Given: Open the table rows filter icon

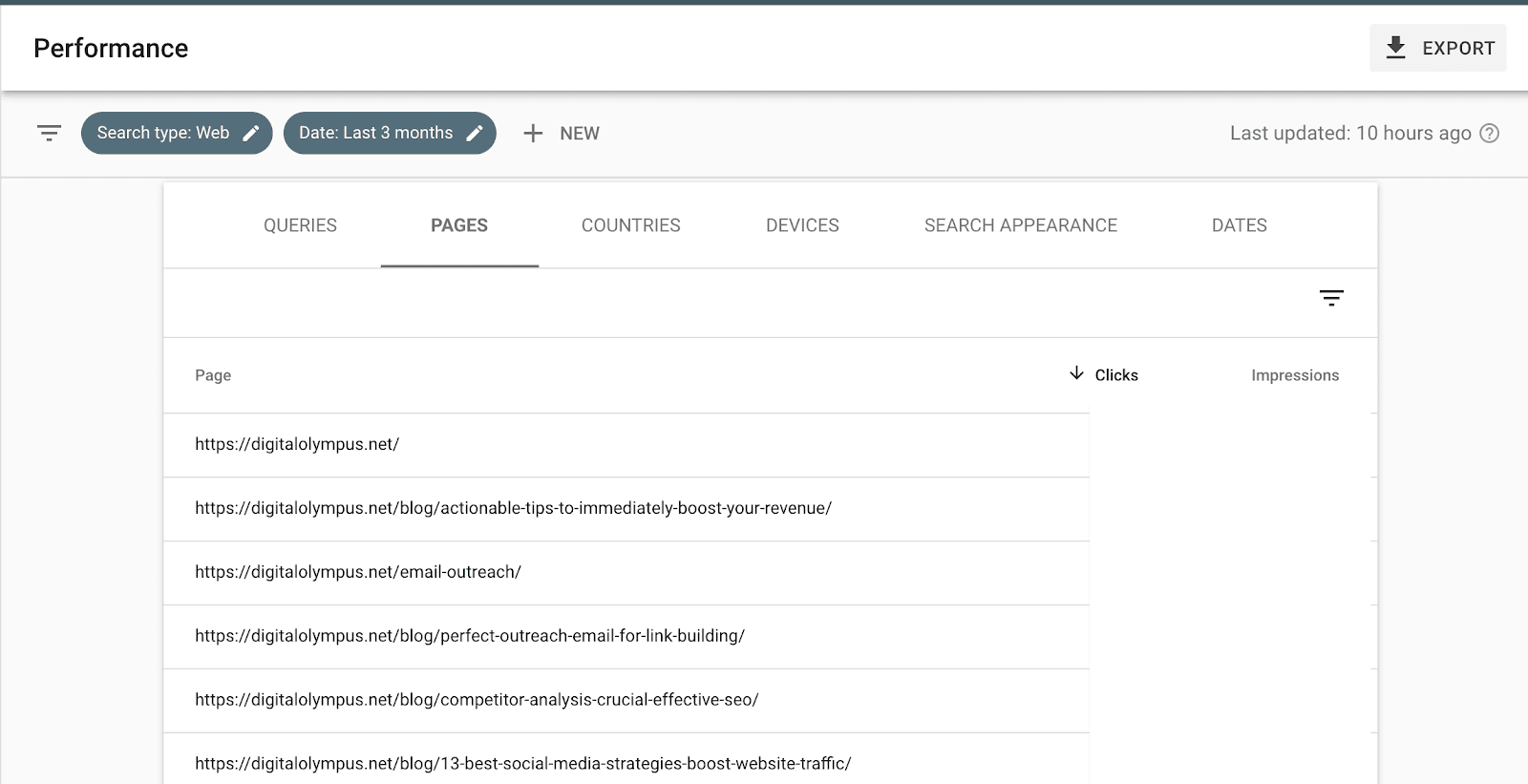Looking at the screenshot, I should 1331,298.
